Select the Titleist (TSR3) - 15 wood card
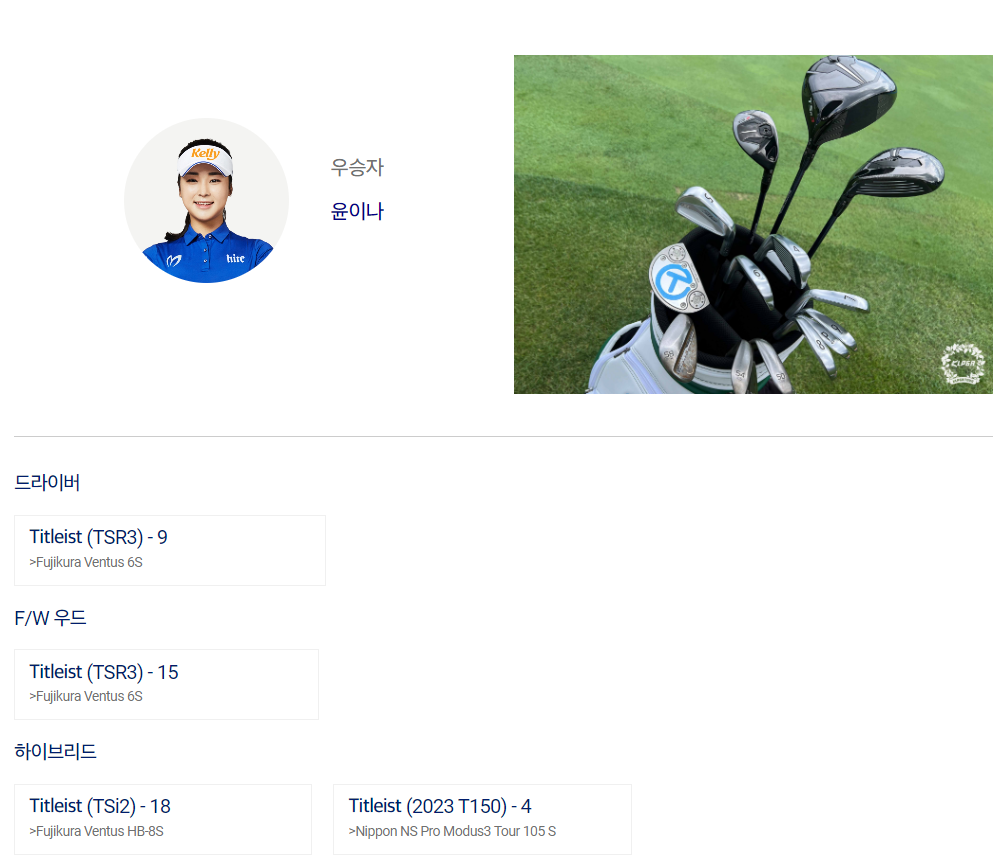The width and height of the screenshot is (1006, 855). click(166, 684)
